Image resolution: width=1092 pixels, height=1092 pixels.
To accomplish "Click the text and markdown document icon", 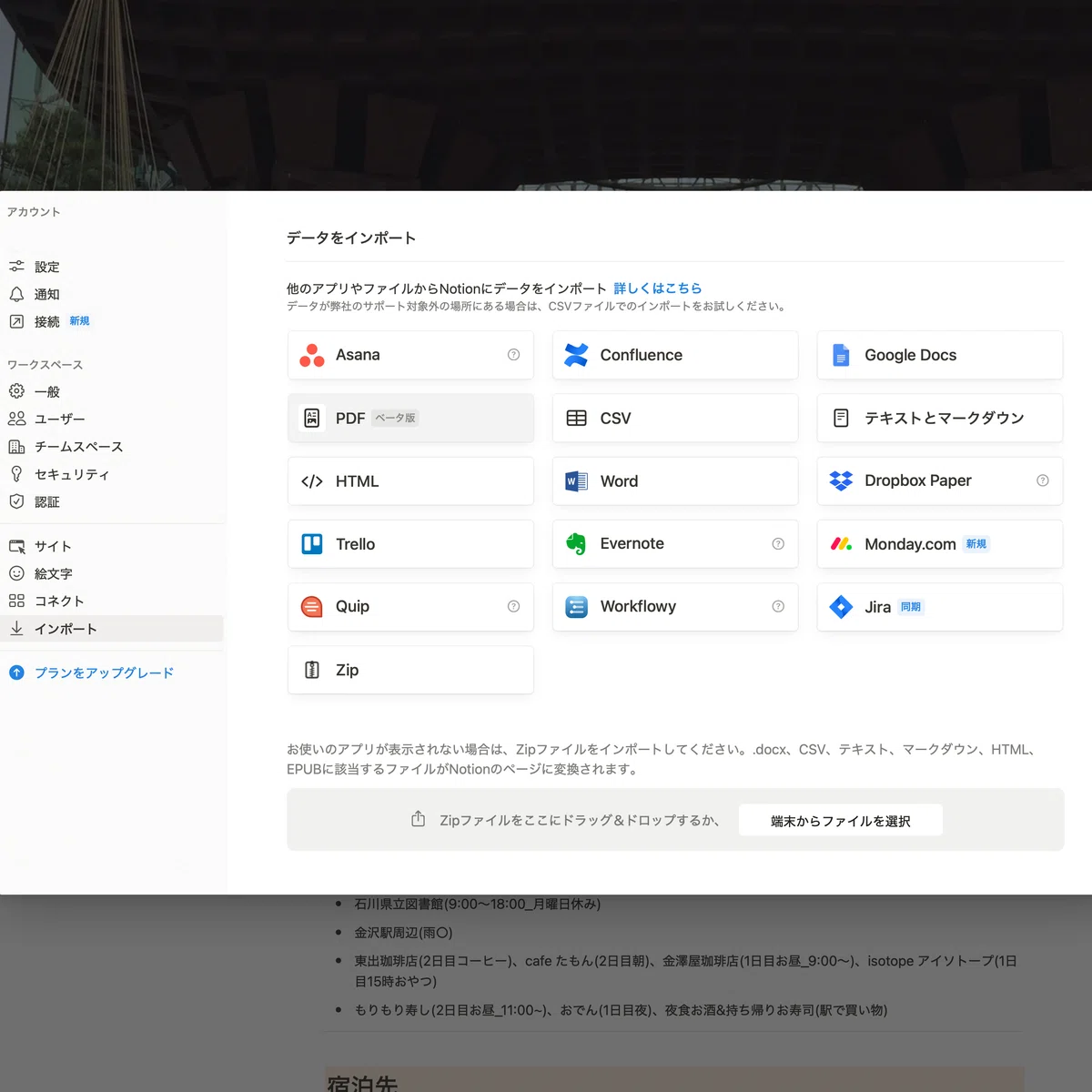I will pos(841,418).
